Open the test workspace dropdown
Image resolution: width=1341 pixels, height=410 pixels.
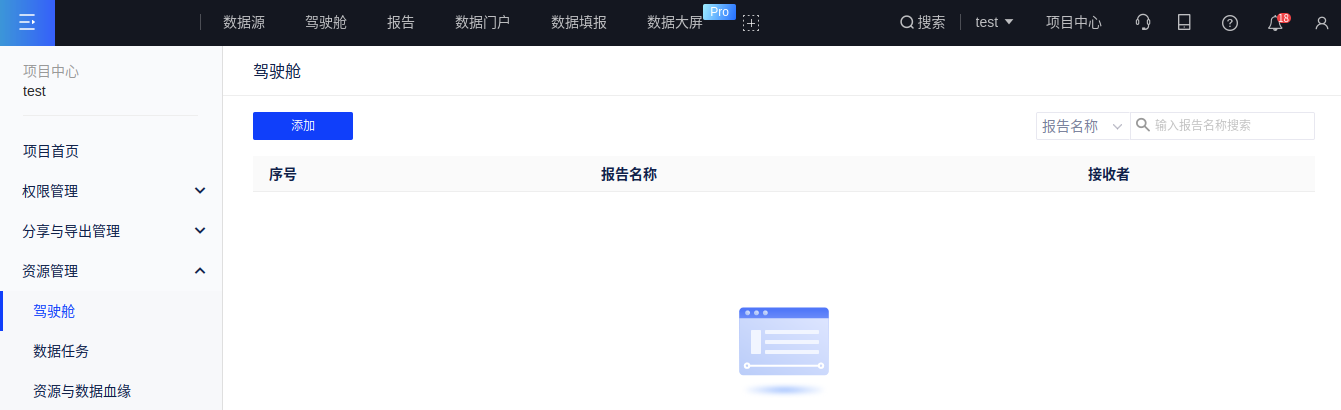[994, 22]
